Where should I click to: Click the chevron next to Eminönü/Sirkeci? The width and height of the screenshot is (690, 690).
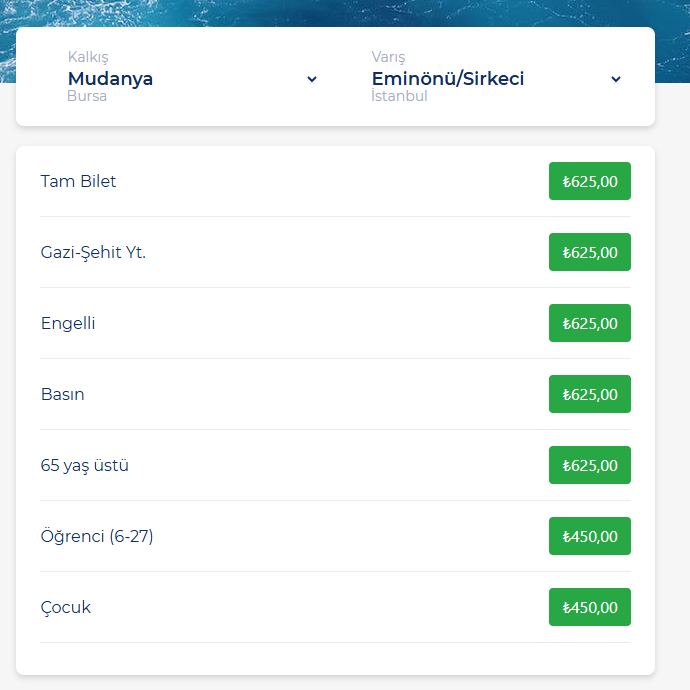[x=616, y=79]
